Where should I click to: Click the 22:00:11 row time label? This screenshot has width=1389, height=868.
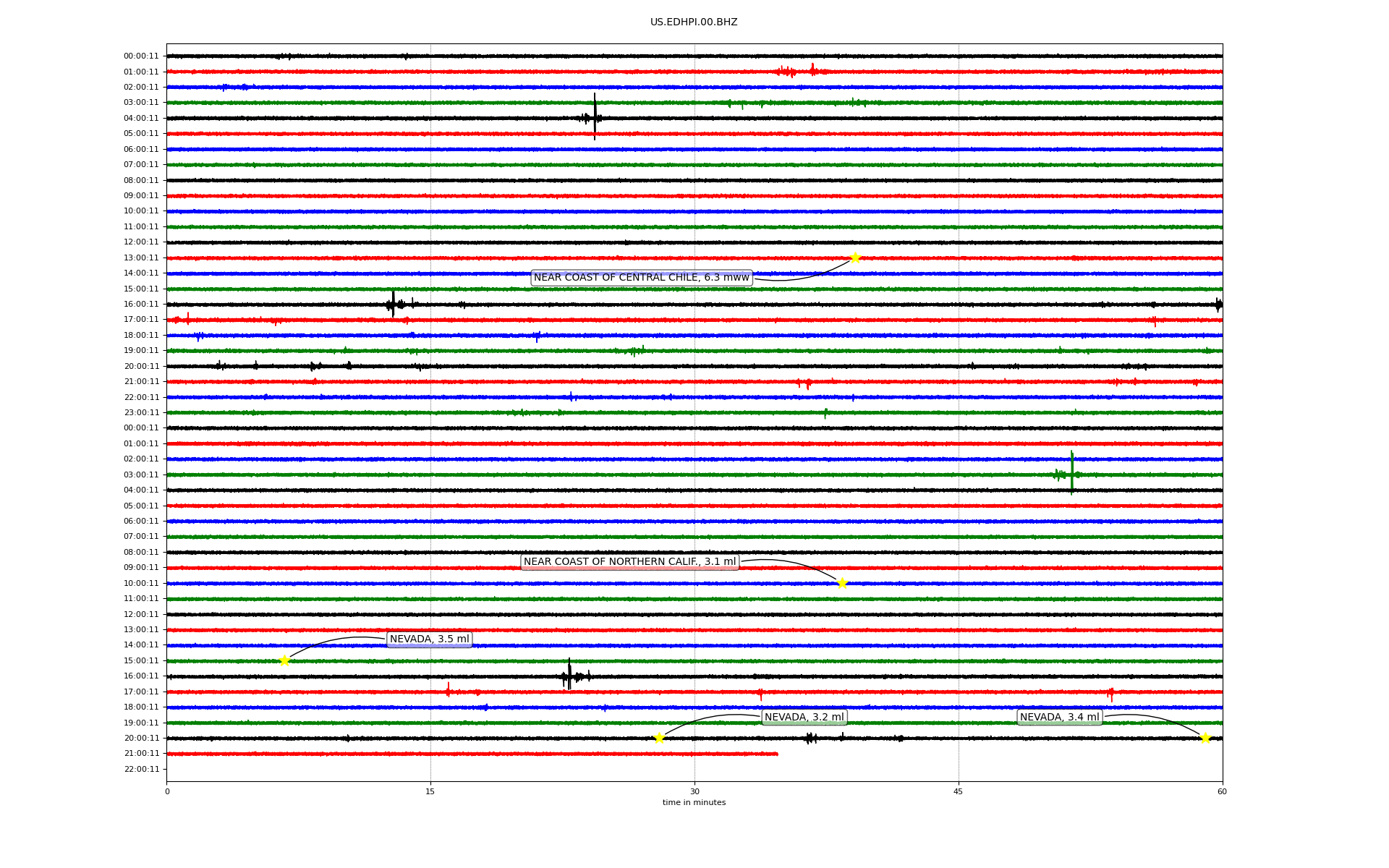coord(141,769)
